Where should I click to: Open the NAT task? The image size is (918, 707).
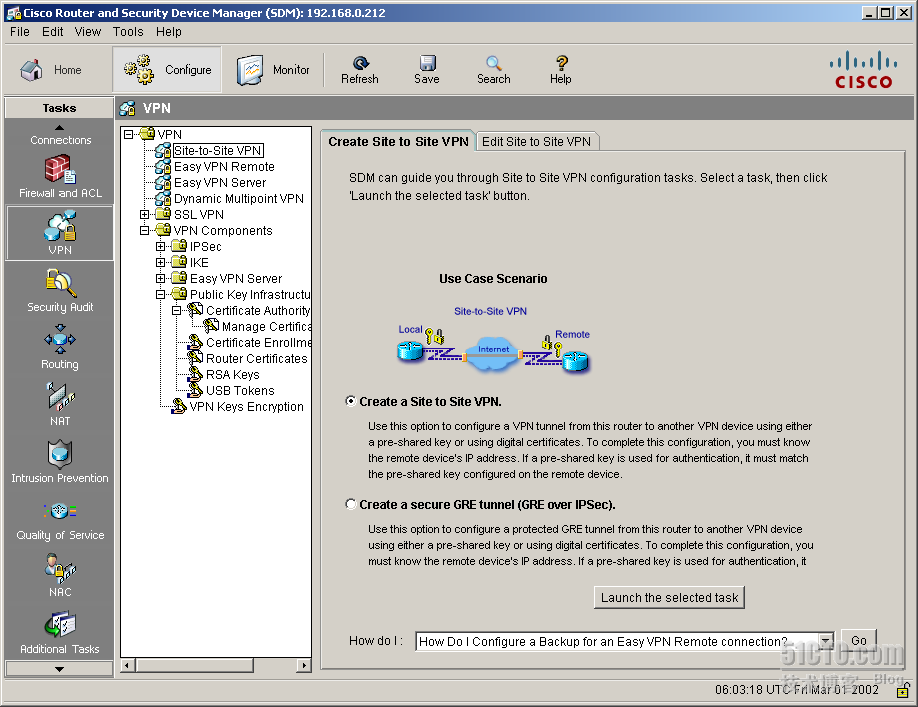click(x=60, y=404)
